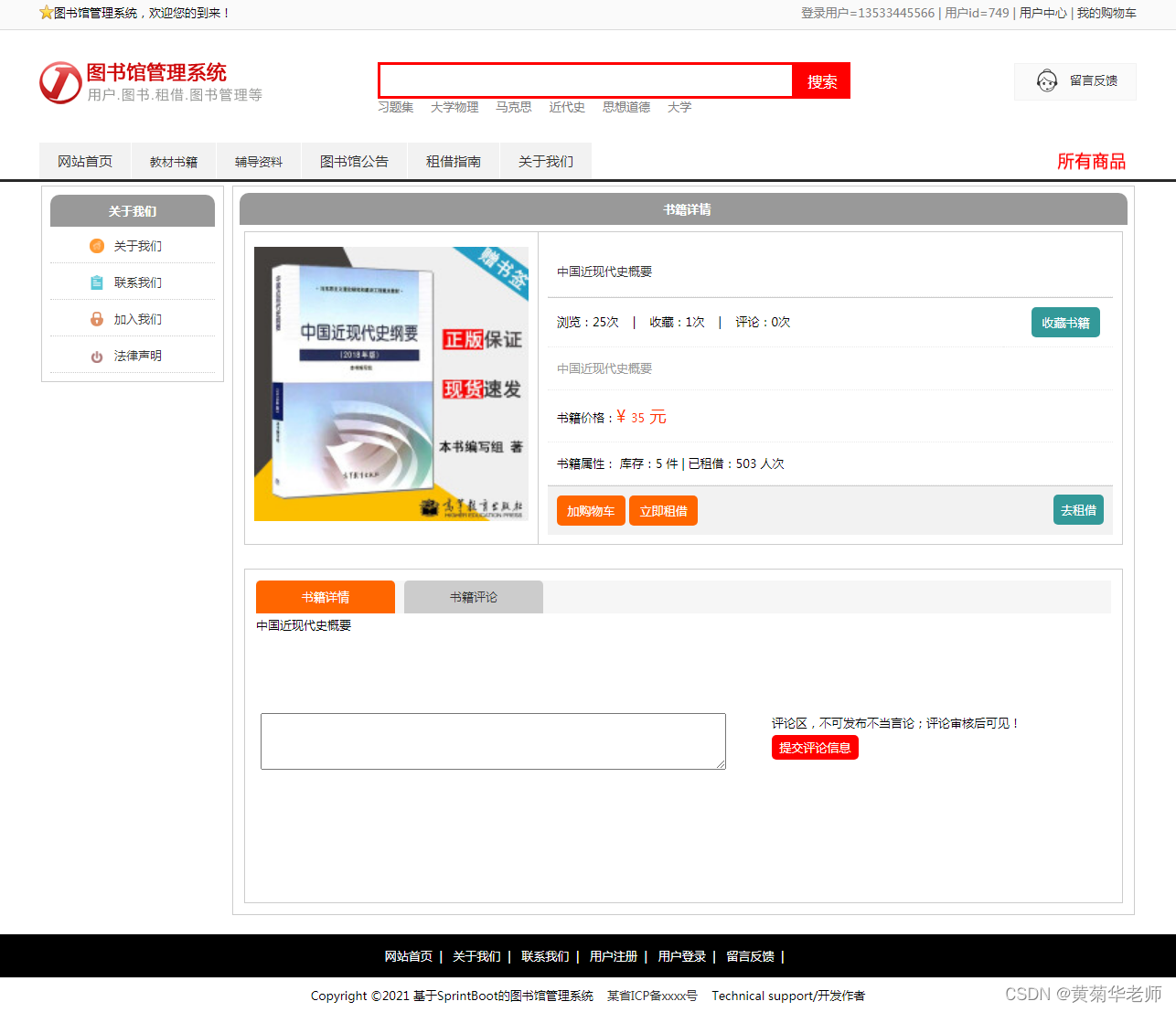Click the 登录用户=13533445566 text
1176x1012 pixels.
click(868, 13)
